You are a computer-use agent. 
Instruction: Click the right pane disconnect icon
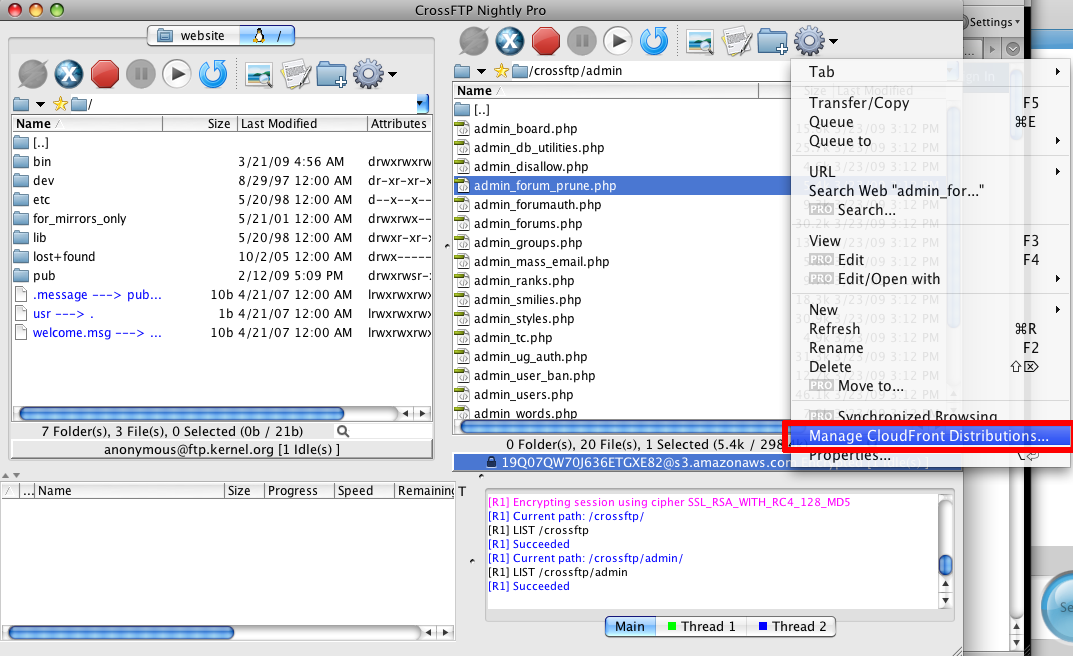(474, 41)
